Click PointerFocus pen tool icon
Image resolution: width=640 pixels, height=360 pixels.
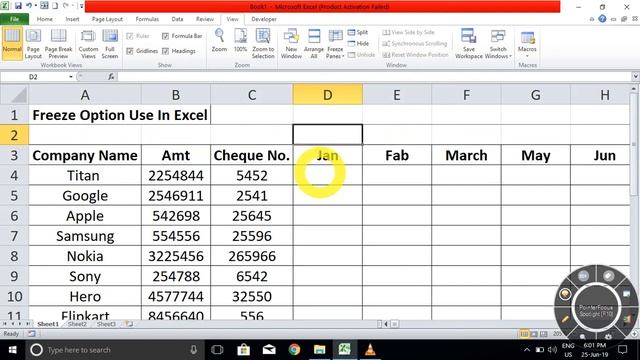[565, 319]
